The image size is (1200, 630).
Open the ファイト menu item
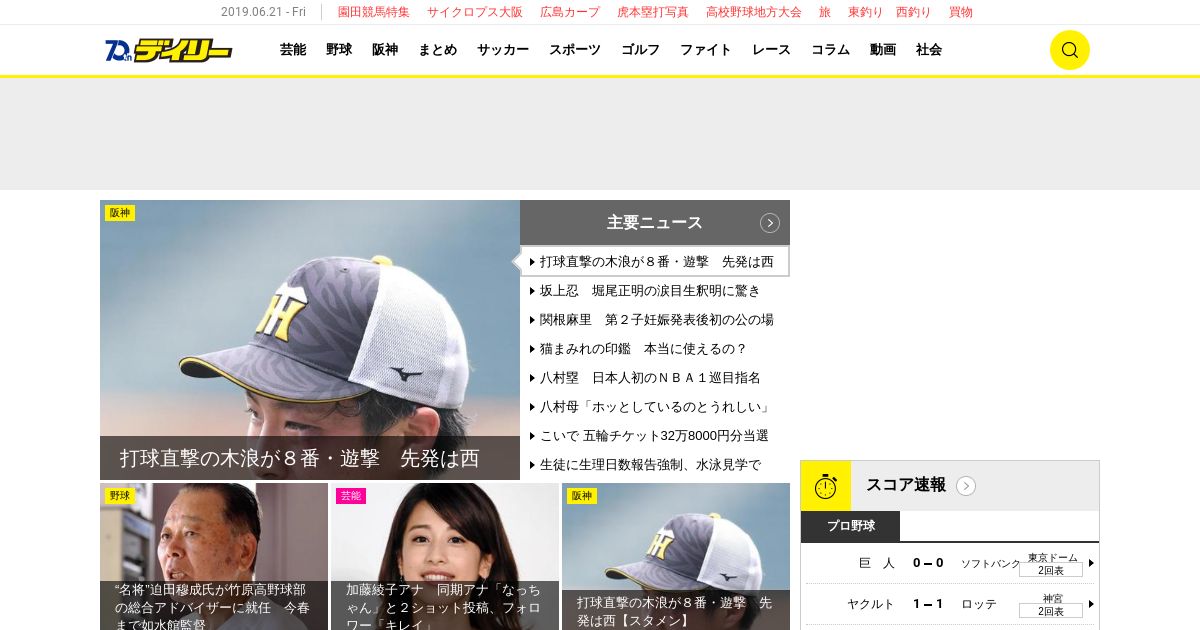[x=706, y=50]
